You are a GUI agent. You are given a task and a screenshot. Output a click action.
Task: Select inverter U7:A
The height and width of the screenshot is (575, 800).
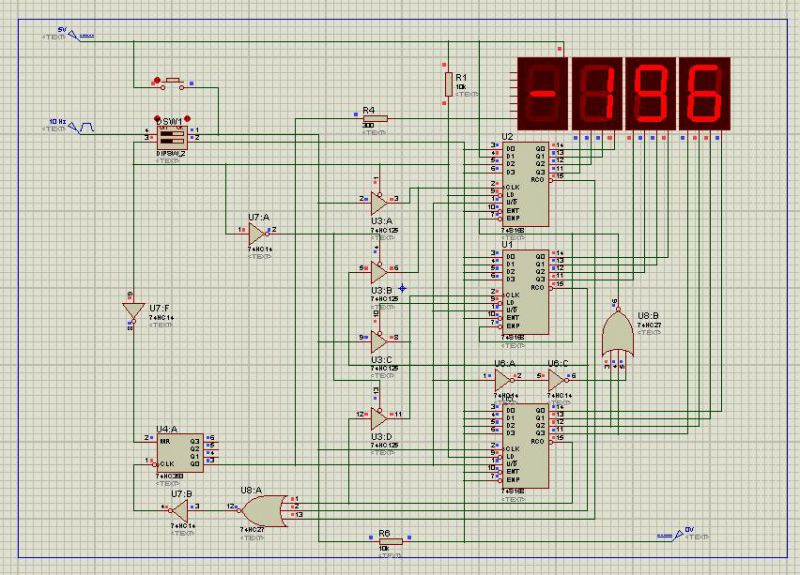pyautogui.click(x=258, y=234)
